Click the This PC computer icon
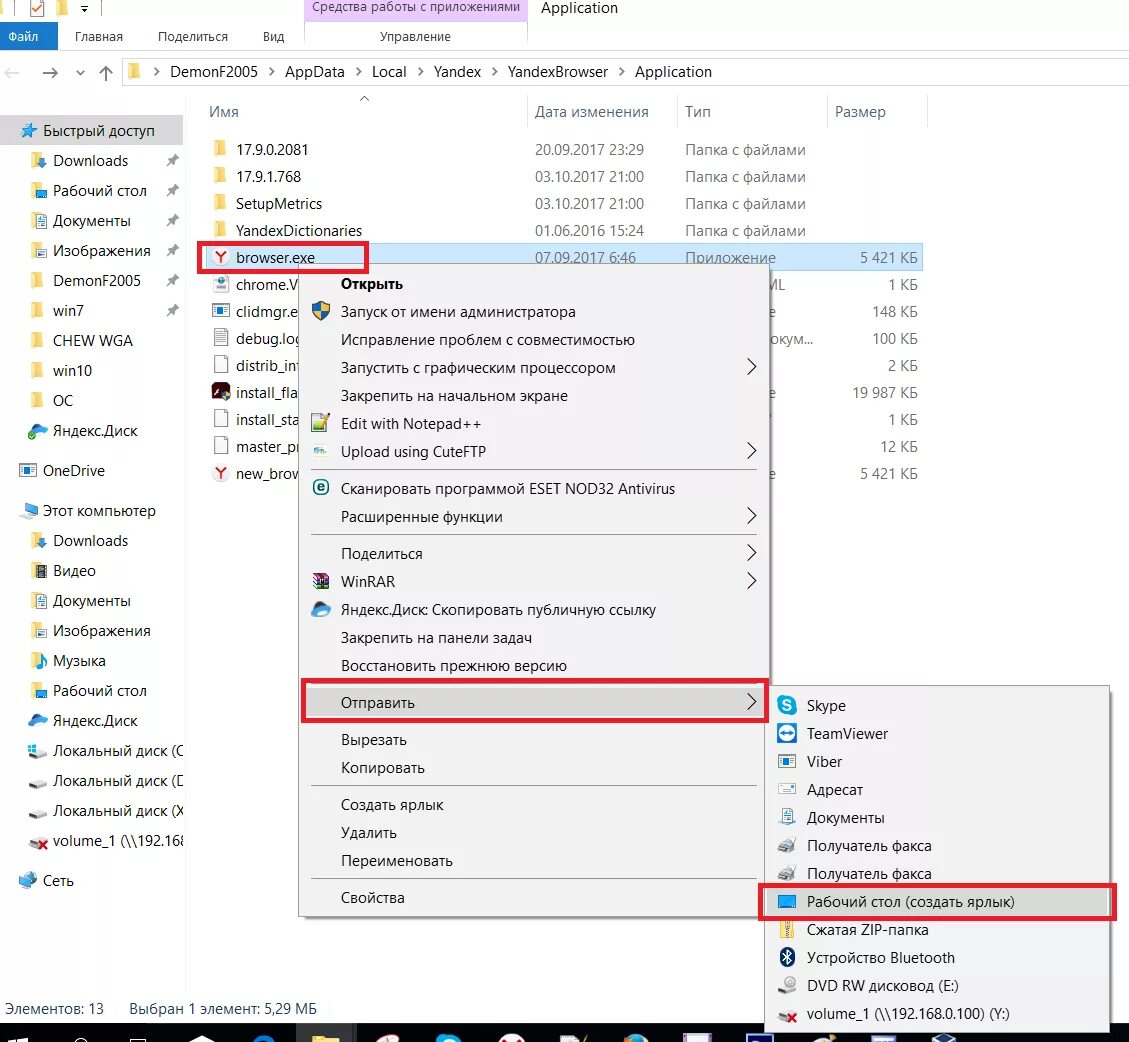The image size is (1129, 1042). 29,511
